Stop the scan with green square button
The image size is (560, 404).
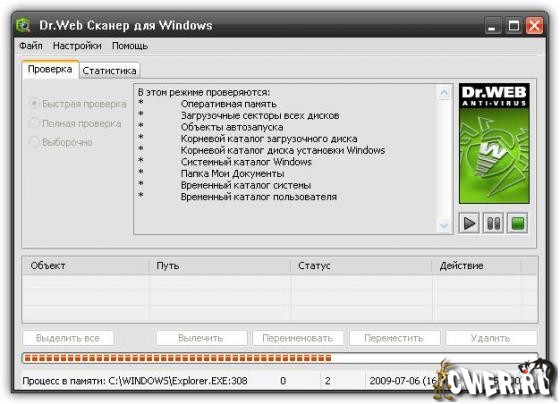coord(518,223)
